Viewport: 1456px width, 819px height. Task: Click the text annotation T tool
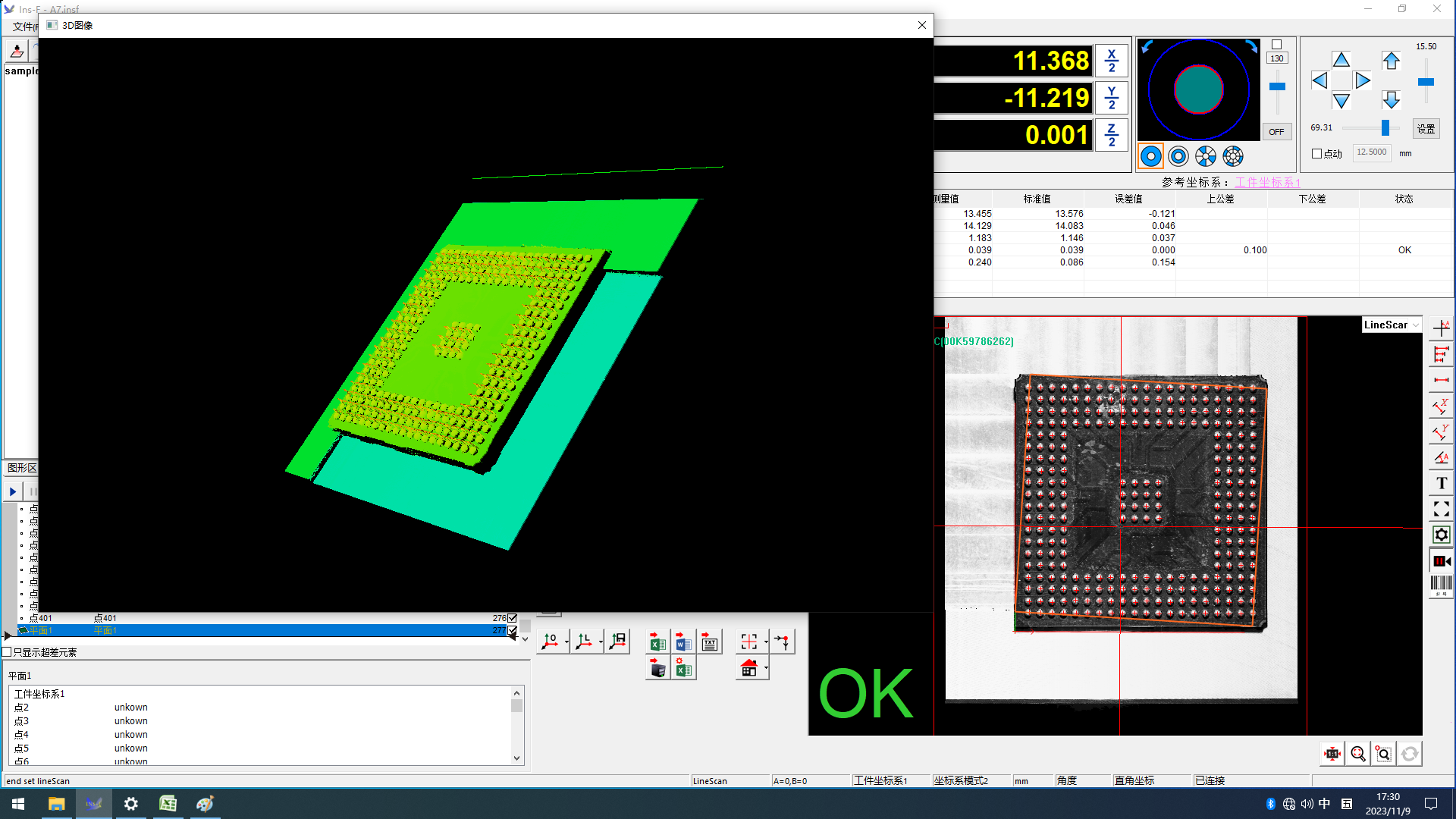click(1441, 483)
